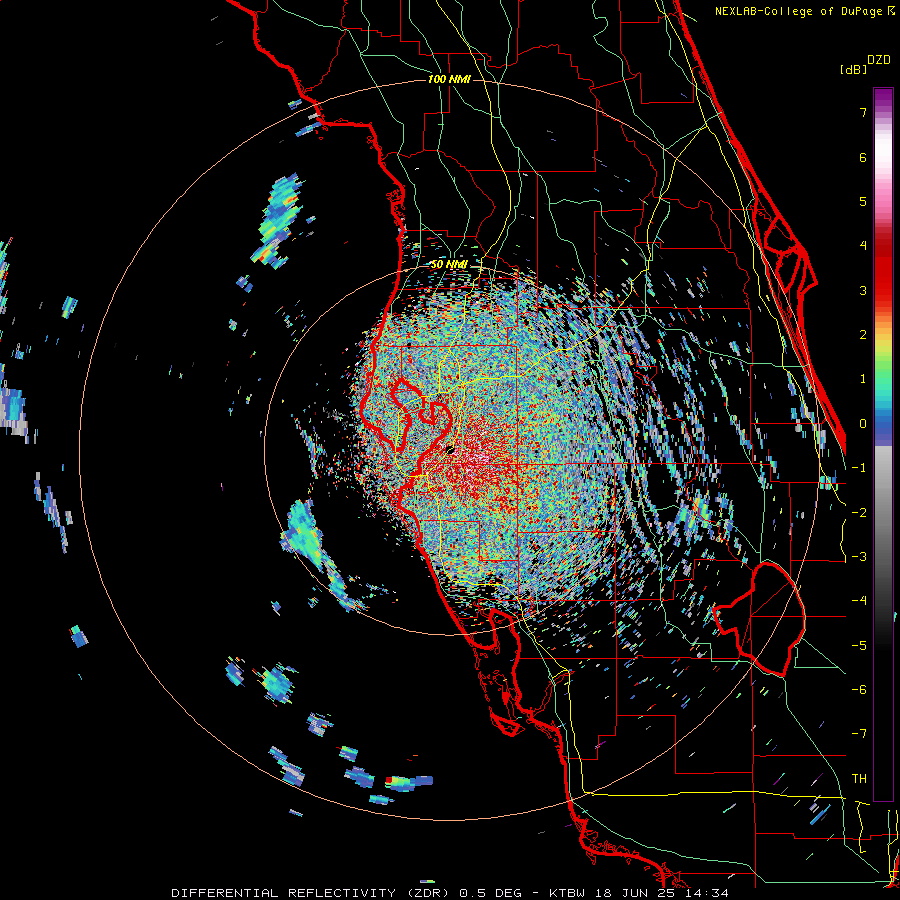The image size is (900, 900).
Task: Select the -7 value on color scale
Action: (x=859, y=734)
